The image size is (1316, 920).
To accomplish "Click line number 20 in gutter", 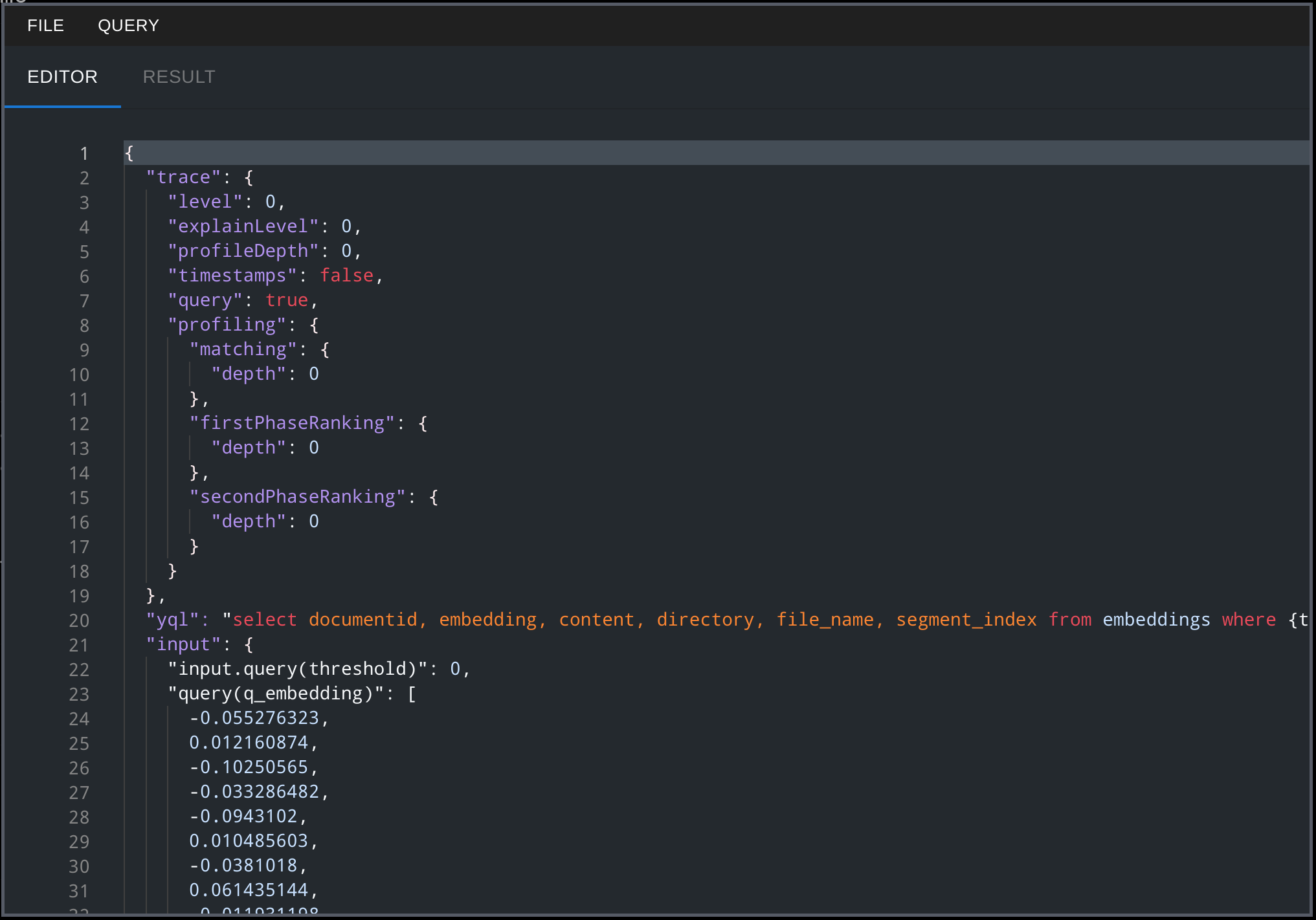I will coord(79,620).
